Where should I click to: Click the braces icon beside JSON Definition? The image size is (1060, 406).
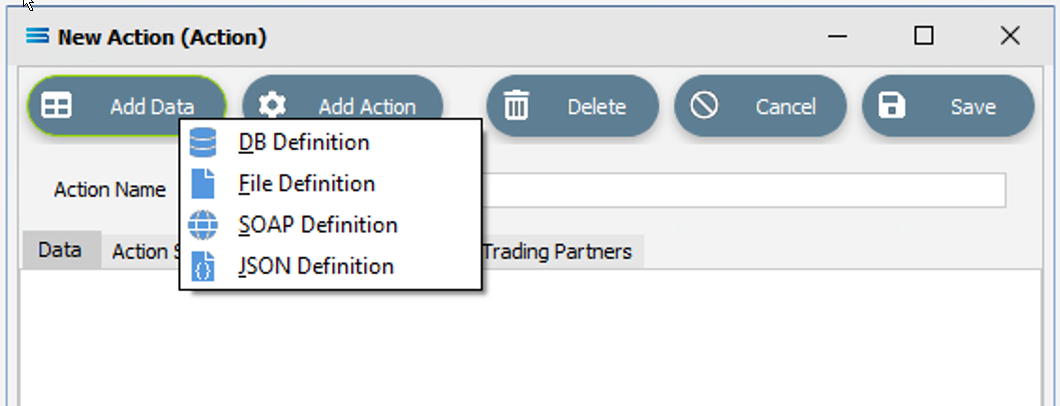203,266
